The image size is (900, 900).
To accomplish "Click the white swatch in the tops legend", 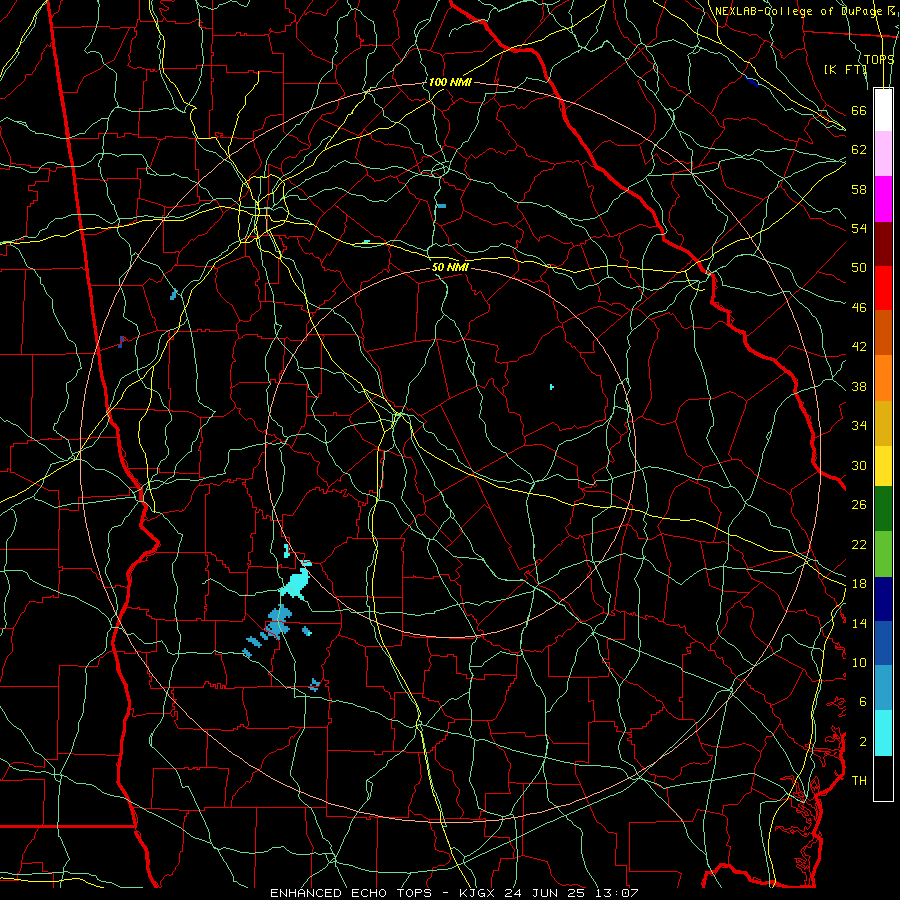I will 883,110.
